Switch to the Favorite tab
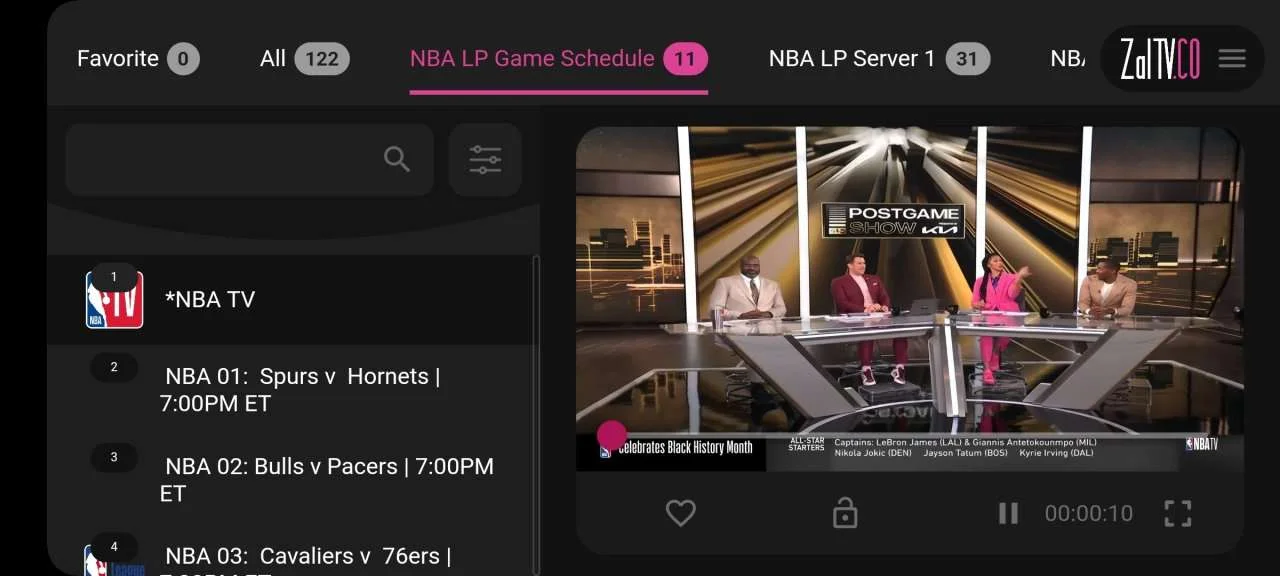 pyautogui.click(x=138, y=59)
